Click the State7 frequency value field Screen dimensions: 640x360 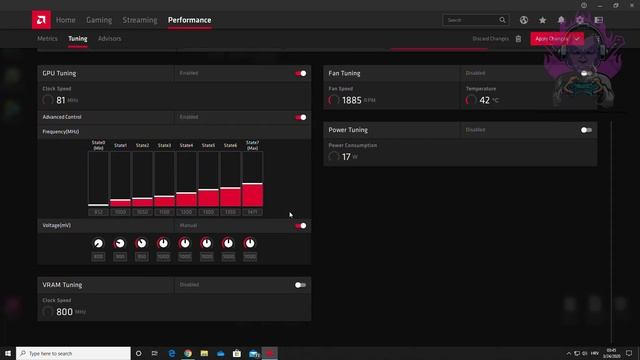253,212
